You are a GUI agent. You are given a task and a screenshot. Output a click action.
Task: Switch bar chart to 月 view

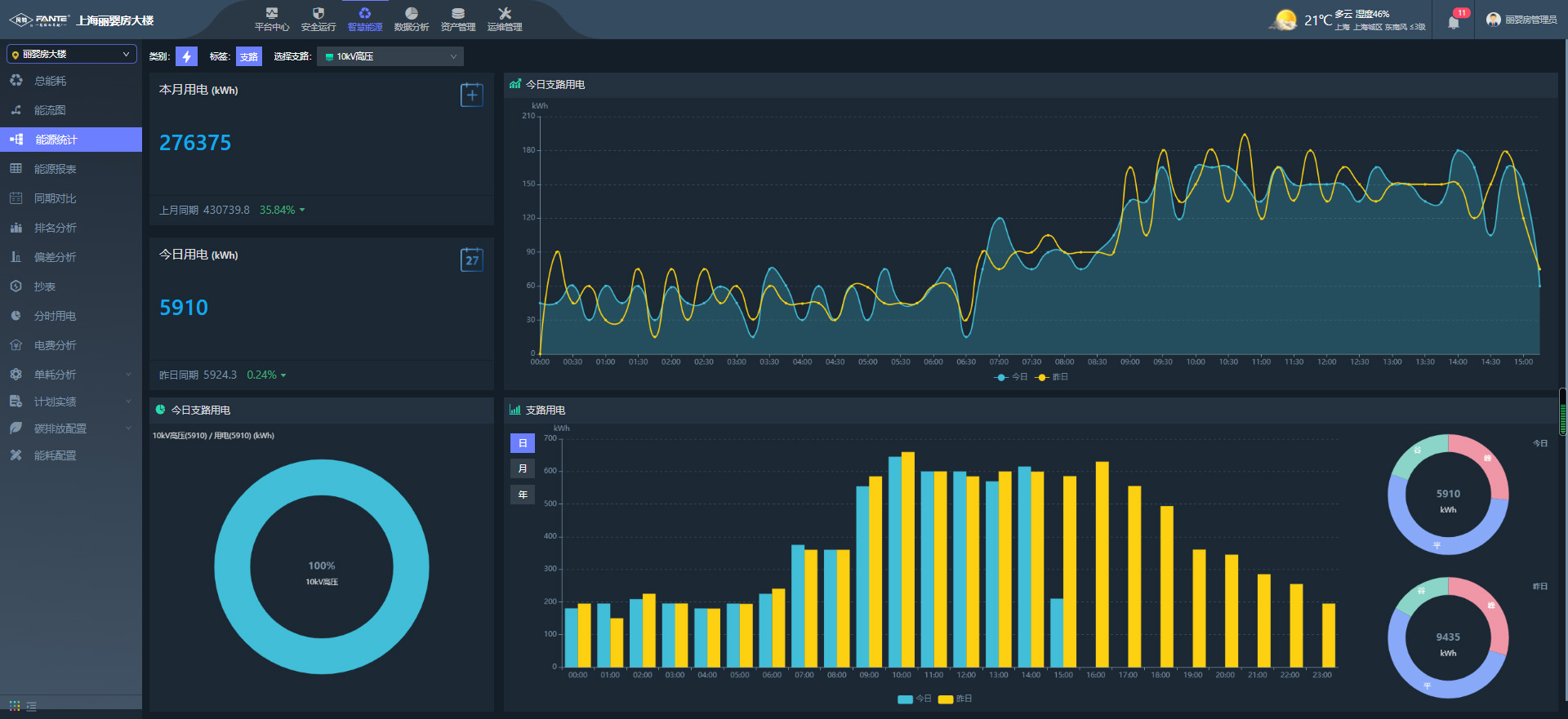coord(523,468)
